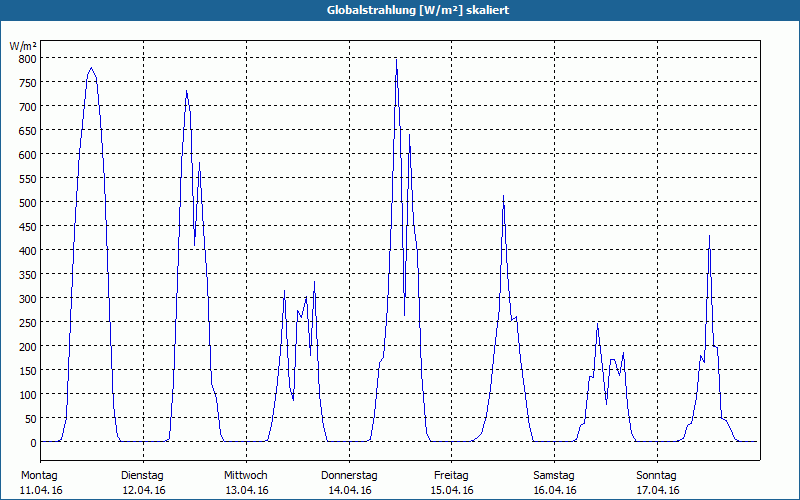Click the 14.04.16 date label

pos(349,490)
